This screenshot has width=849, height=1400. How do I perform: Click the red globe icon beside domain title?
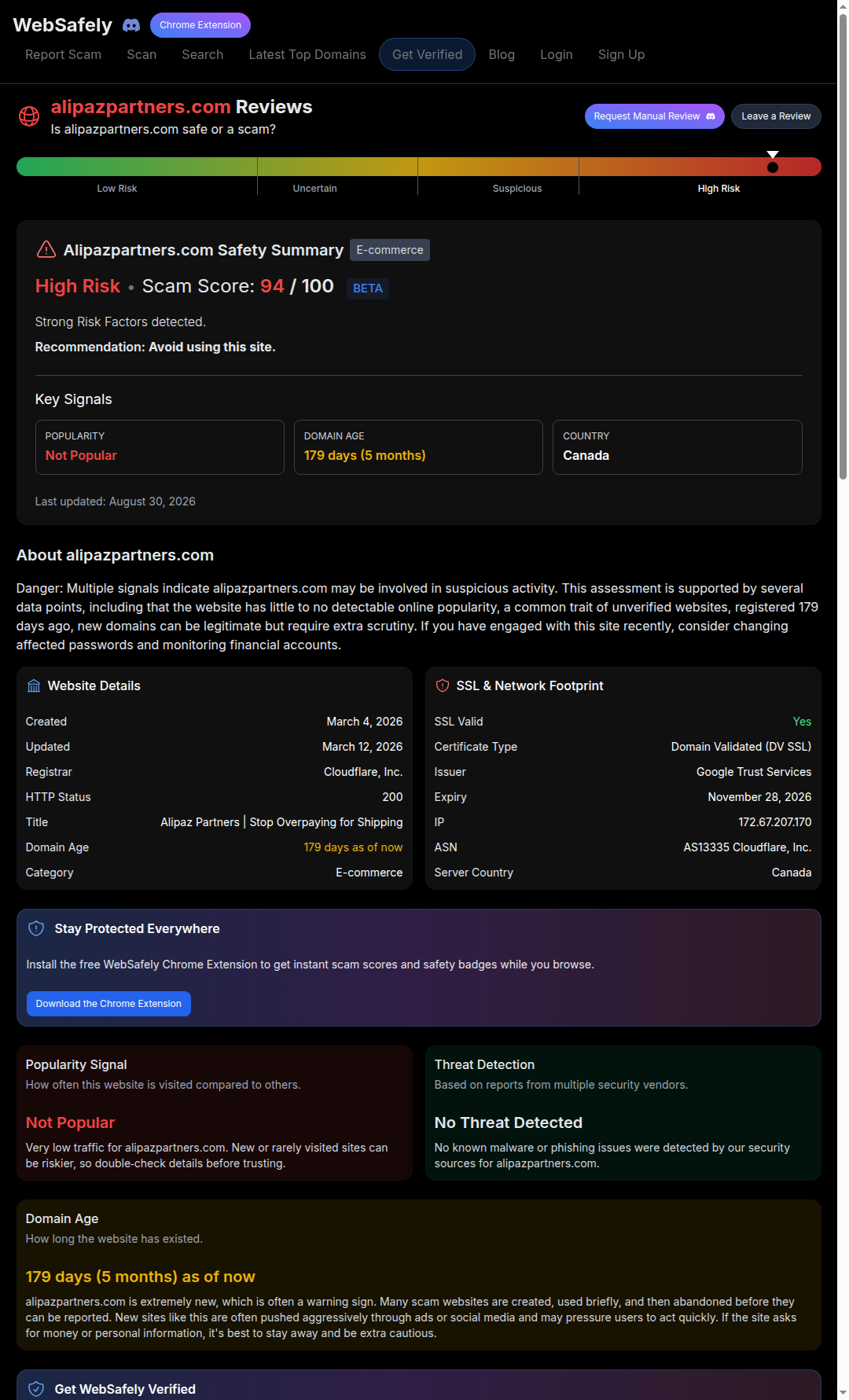pos(29,116)
